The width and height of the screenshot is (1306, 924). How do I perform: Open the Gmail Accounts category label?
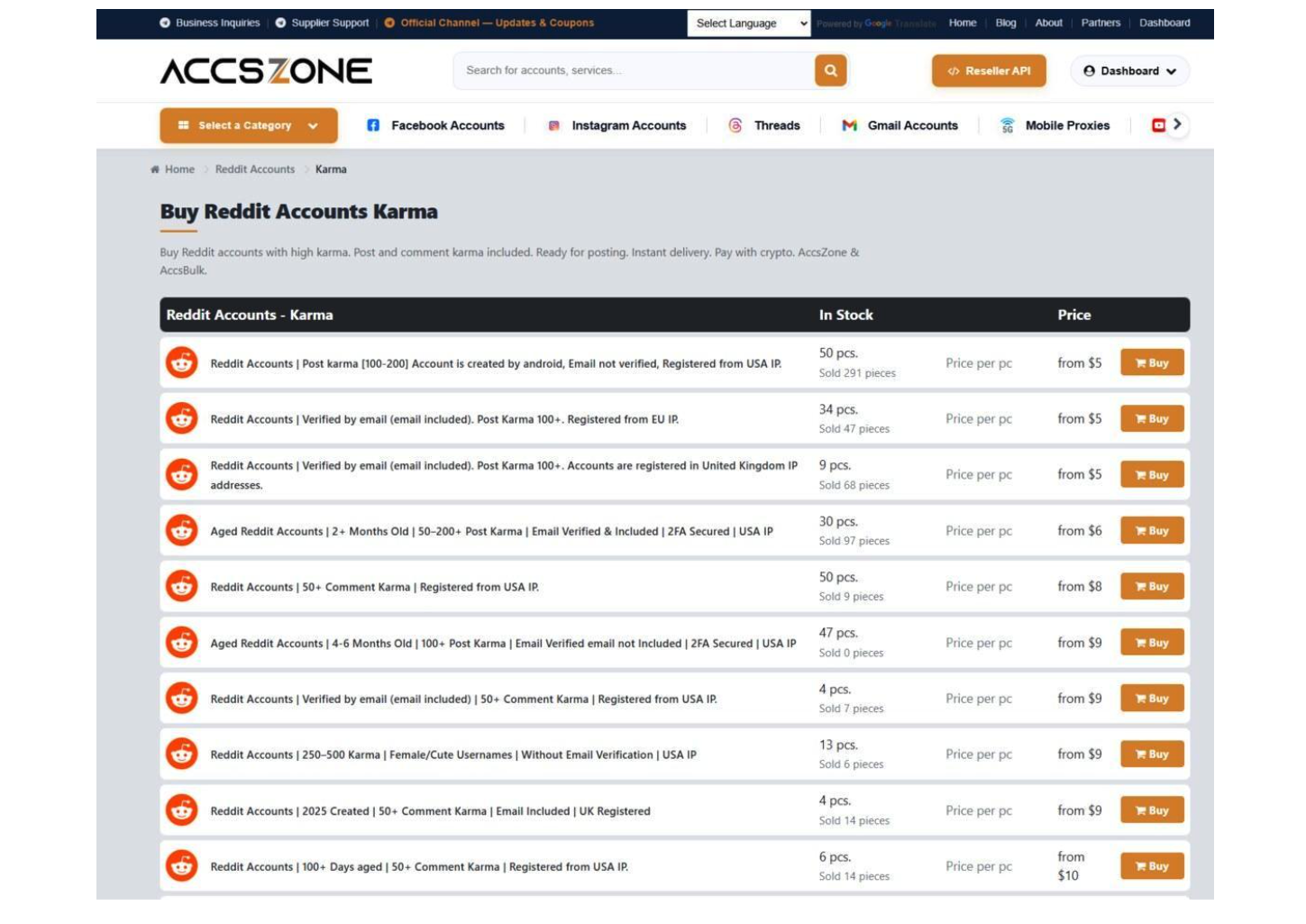[913, 125]
